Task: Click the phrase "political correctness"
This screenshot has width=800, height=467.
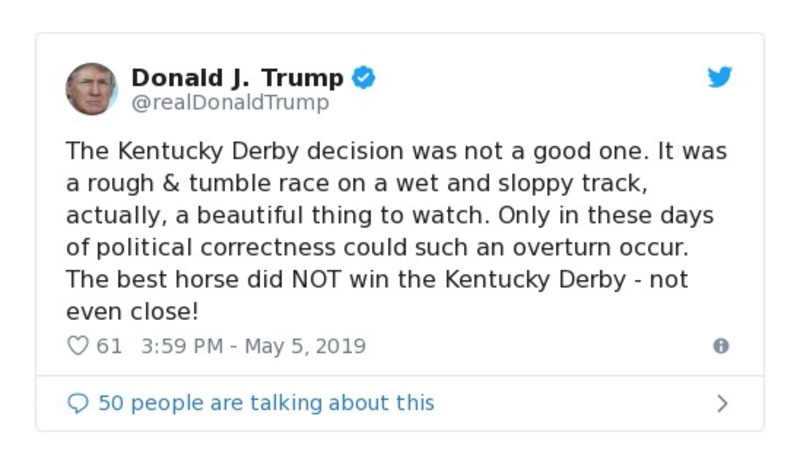Action: pos(199,247)
